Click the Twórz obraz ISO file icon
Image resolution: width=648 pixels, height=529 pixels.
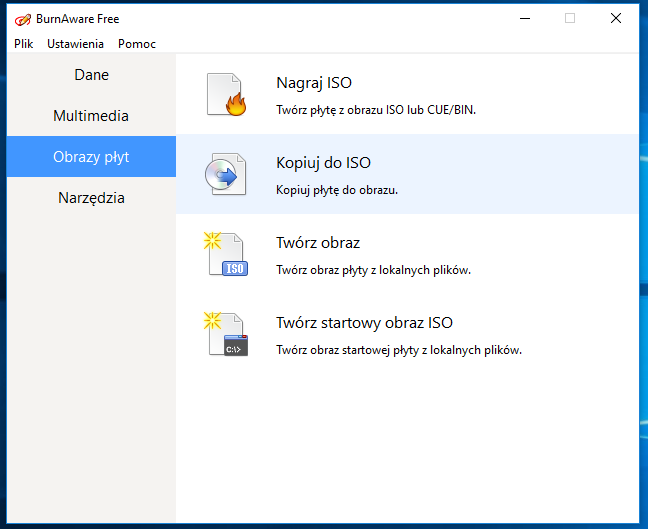point(226,254)
